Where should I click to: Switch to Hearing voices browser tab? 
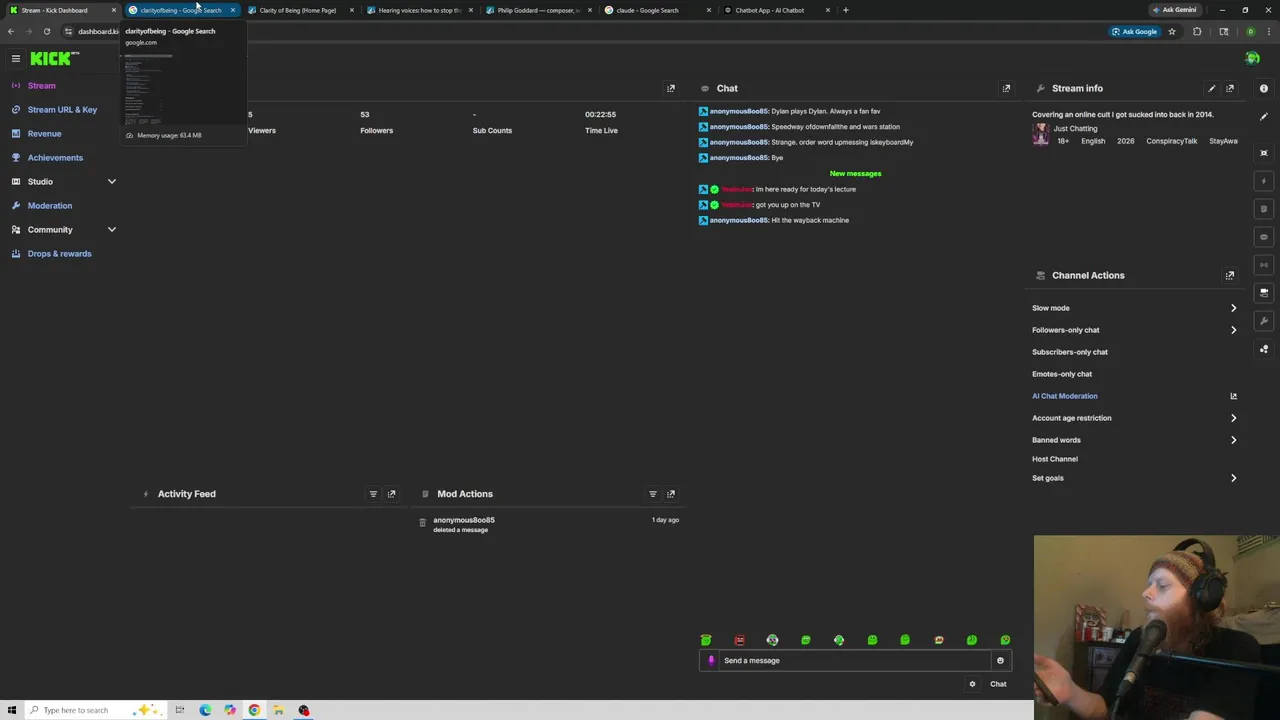click(x=418, y=10)
